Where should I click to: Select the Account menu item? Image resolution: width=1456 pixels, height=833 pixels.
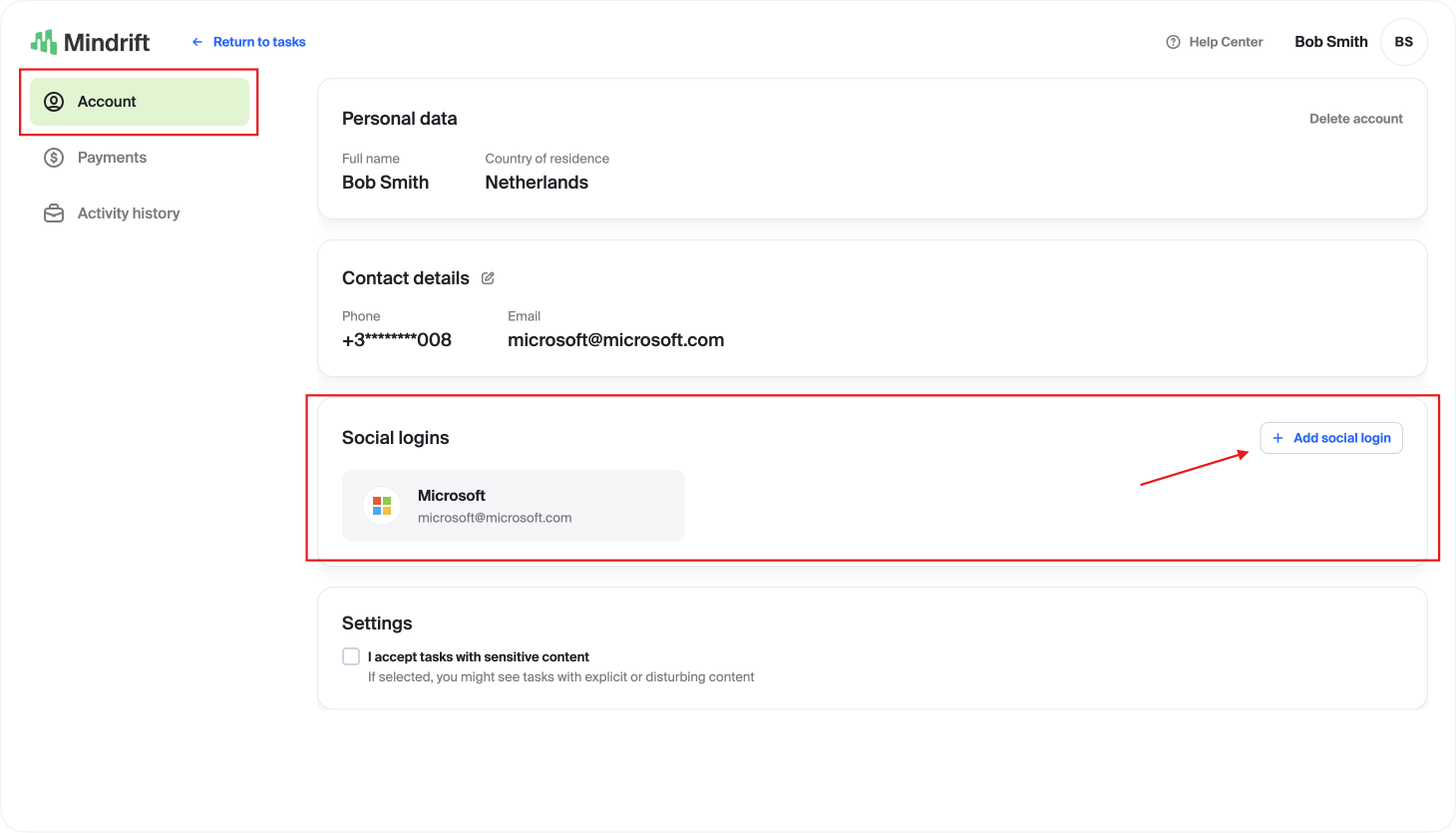click(107, 101)
